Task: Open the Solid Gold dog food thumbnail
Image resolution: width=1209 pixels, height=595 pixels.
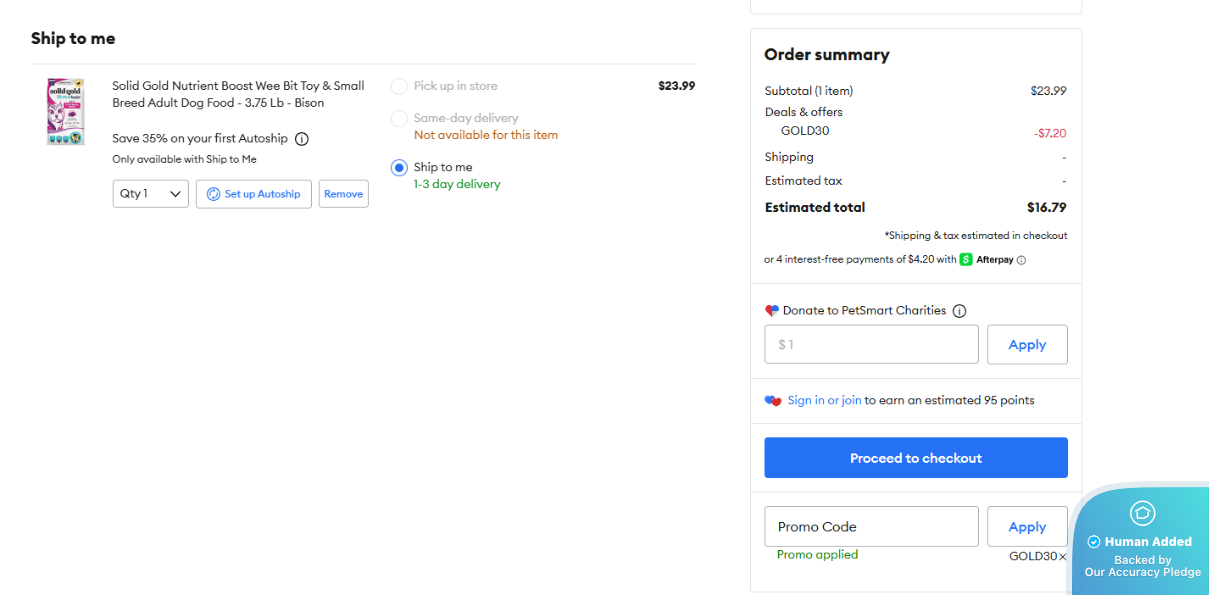Action: [x=66, y=112]
